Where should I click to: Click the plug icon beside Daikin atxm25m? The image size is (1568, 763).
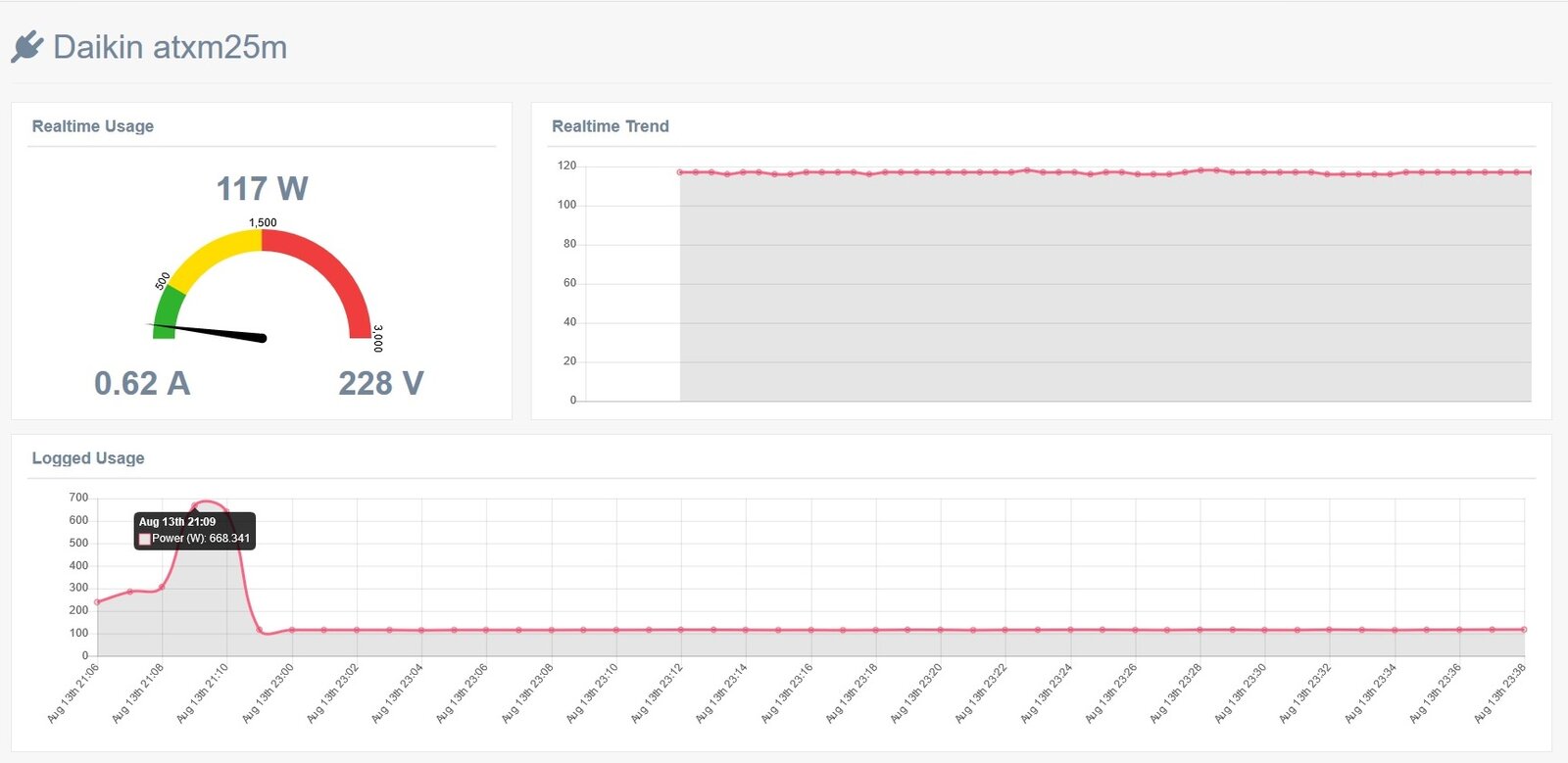[x=27, y=47]
